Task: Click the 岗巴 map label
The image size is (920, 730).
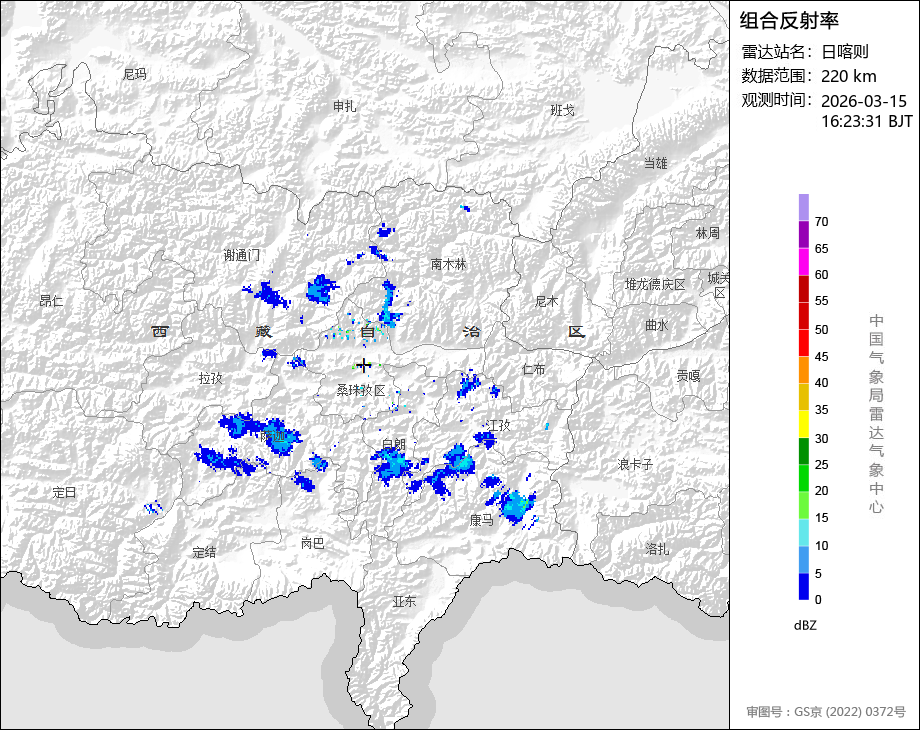Action: pos(312,543)
